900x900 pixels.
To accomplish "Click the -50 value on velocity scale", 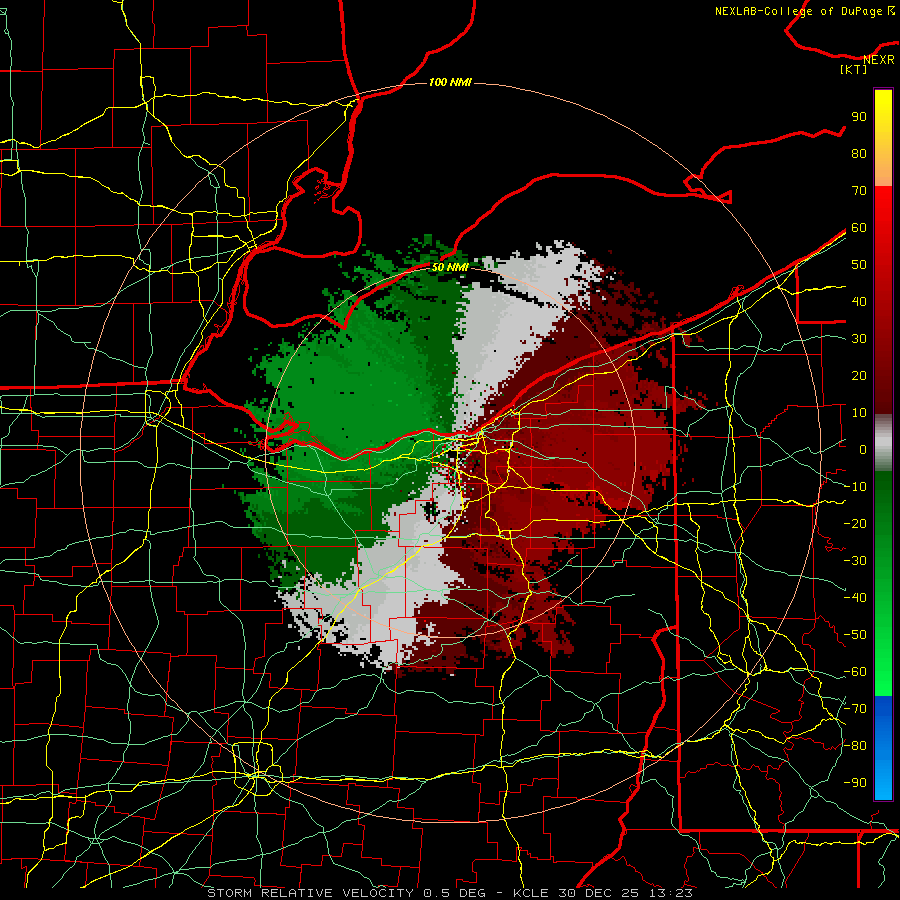I will pyautogui.click(x=855, y=635).
